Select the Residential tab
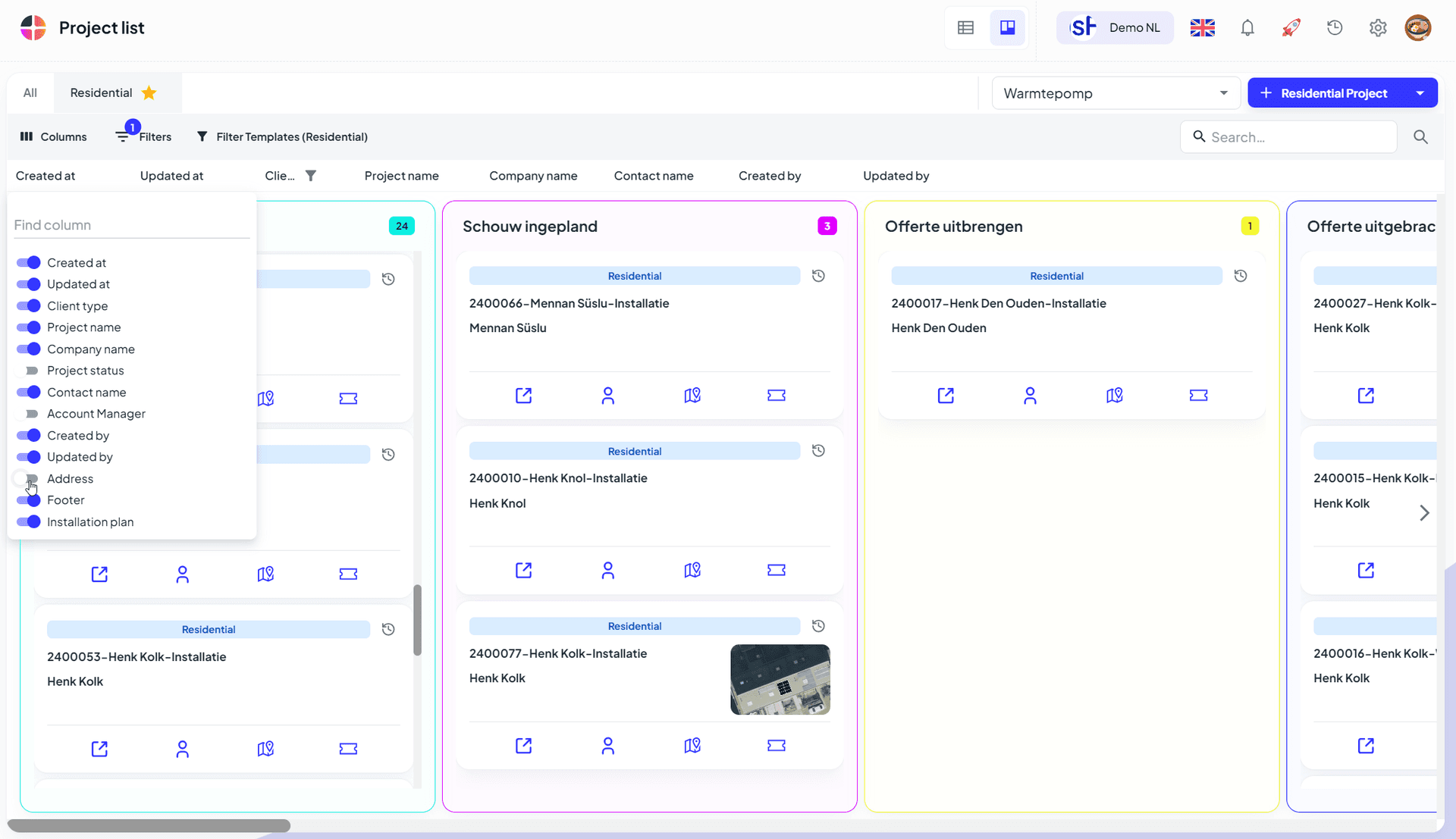Image resolution: width=1456 pixels, height=839 pixels. pos(102,93)
